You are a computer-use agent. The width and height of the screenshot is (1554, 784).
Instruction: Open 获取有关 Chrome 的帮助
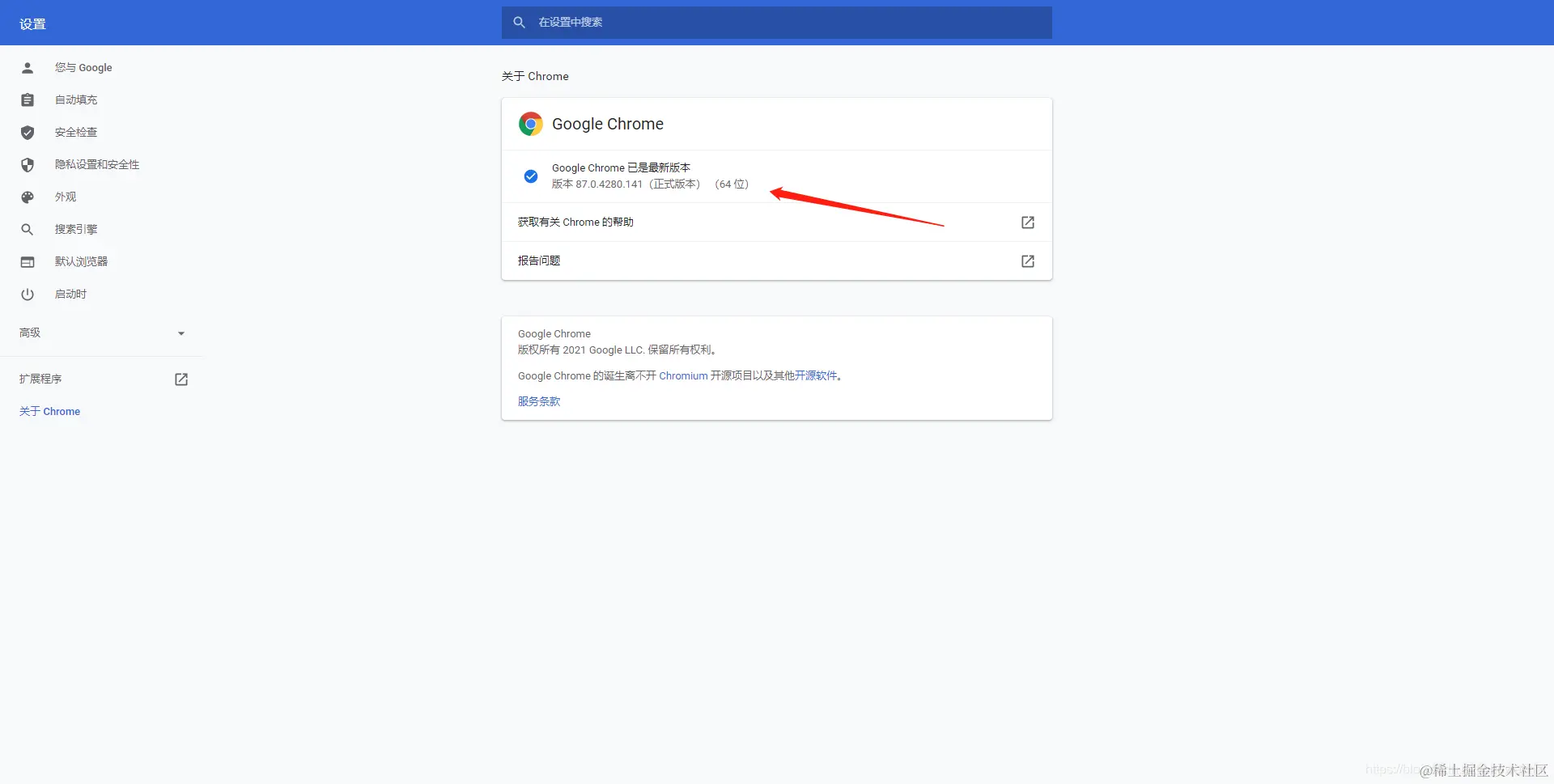tap(575, 222)
